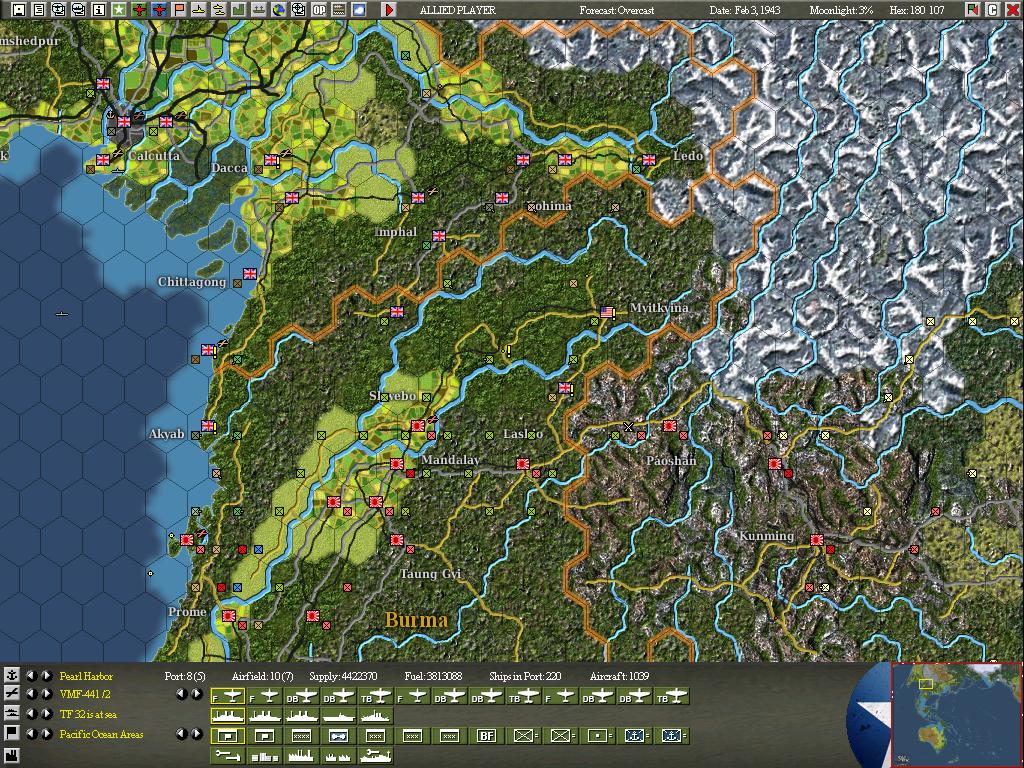The width and height of the screenshot is (1024, 768).
Task: Click the wrench with arrow icon in bottom row
Action: coord(228,756)
